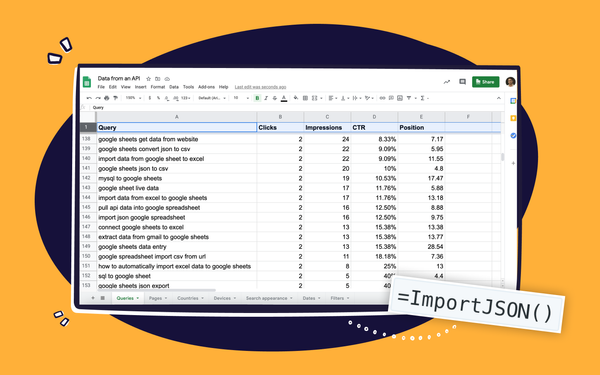Open the View menu
The image size is (600, 375).
click(126, 87)
